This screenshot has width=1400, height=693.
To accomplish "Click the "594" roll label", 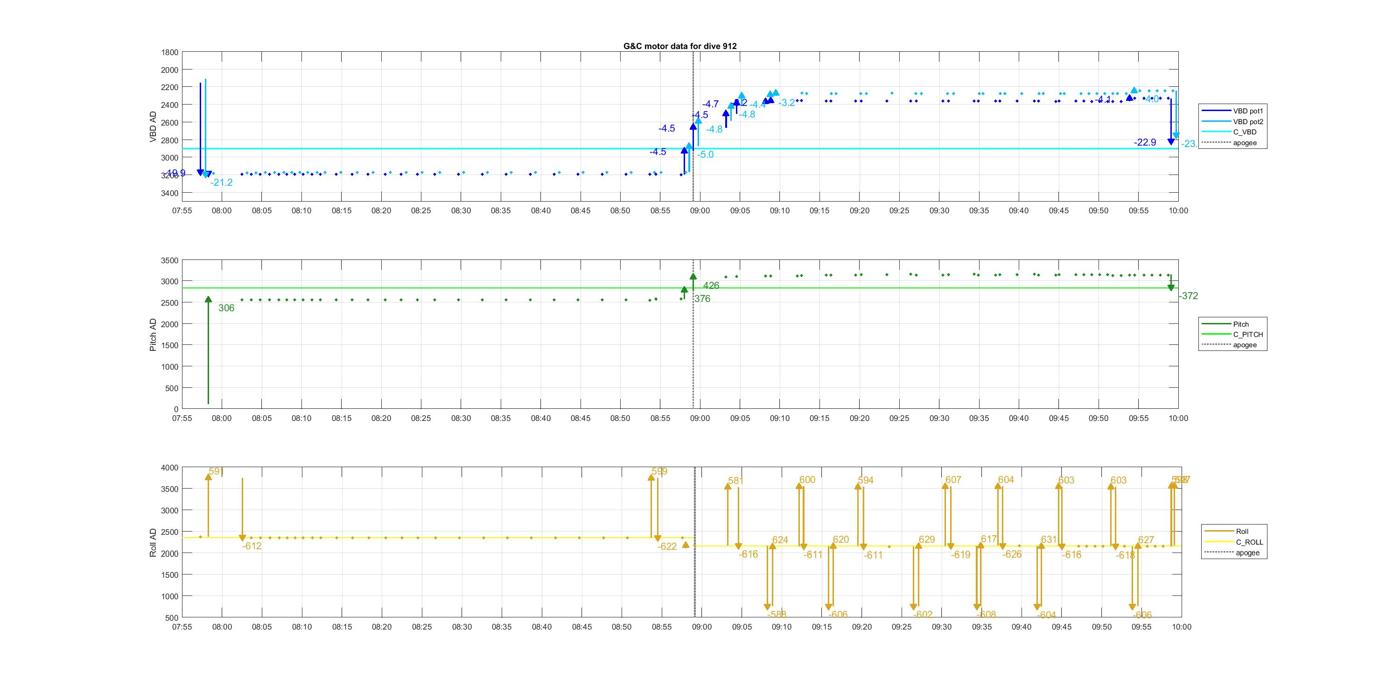I will click(866, 481).
